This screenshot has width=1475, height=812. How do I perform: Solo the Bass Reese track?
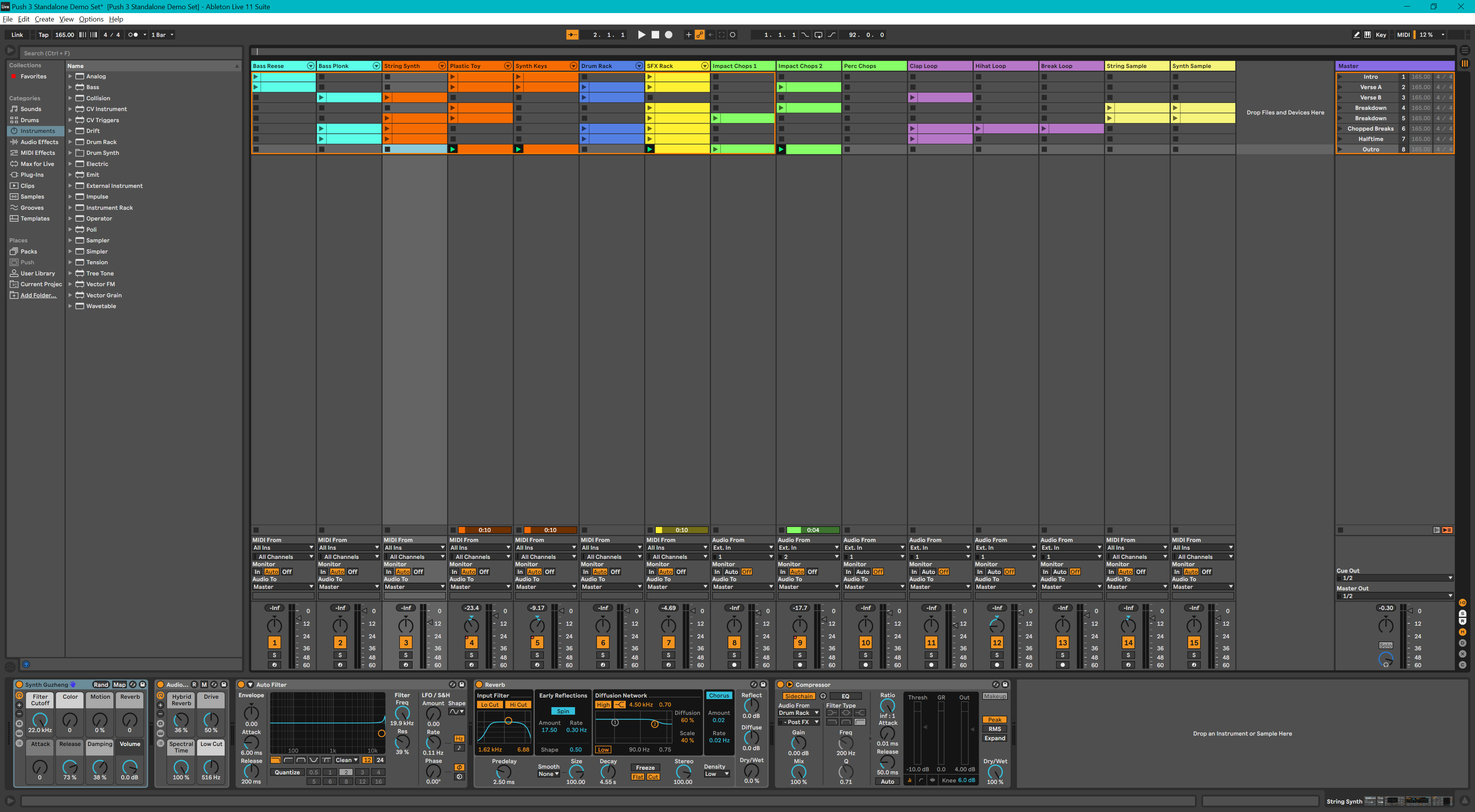[x=275, y=655]
